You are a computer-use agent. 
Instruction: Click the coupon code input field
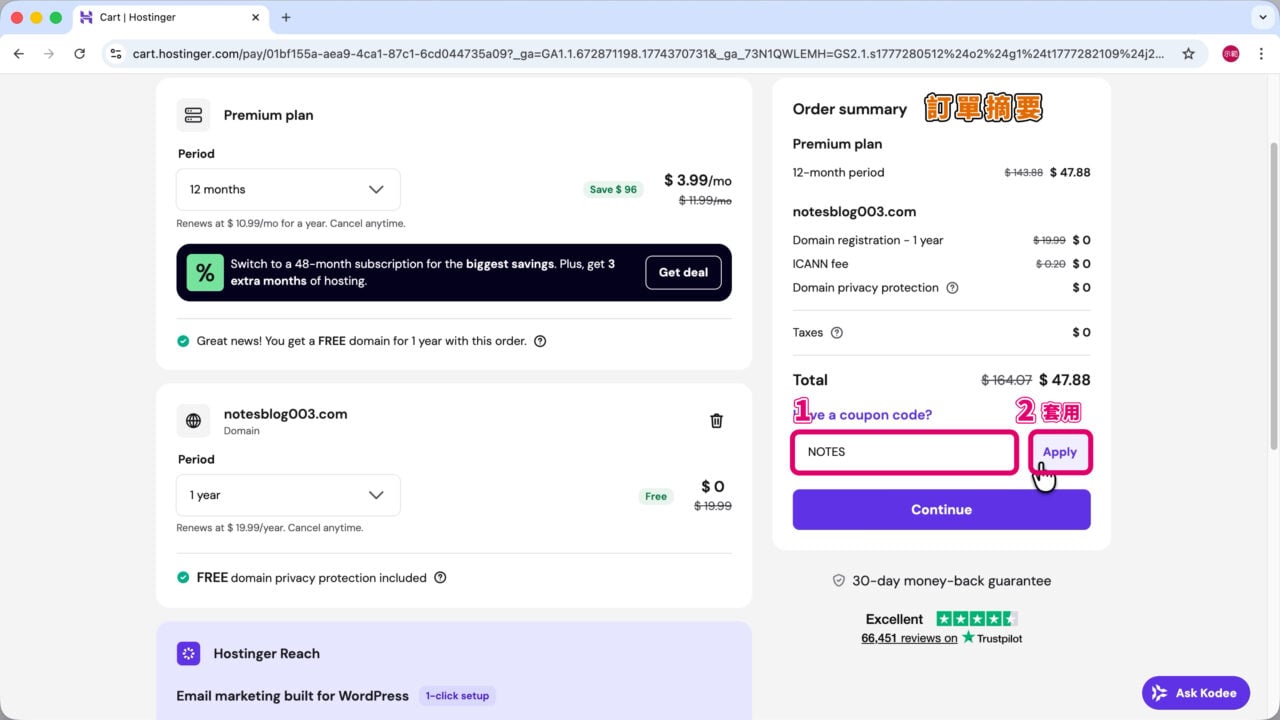pyautogui.click(x=904, y=452)
